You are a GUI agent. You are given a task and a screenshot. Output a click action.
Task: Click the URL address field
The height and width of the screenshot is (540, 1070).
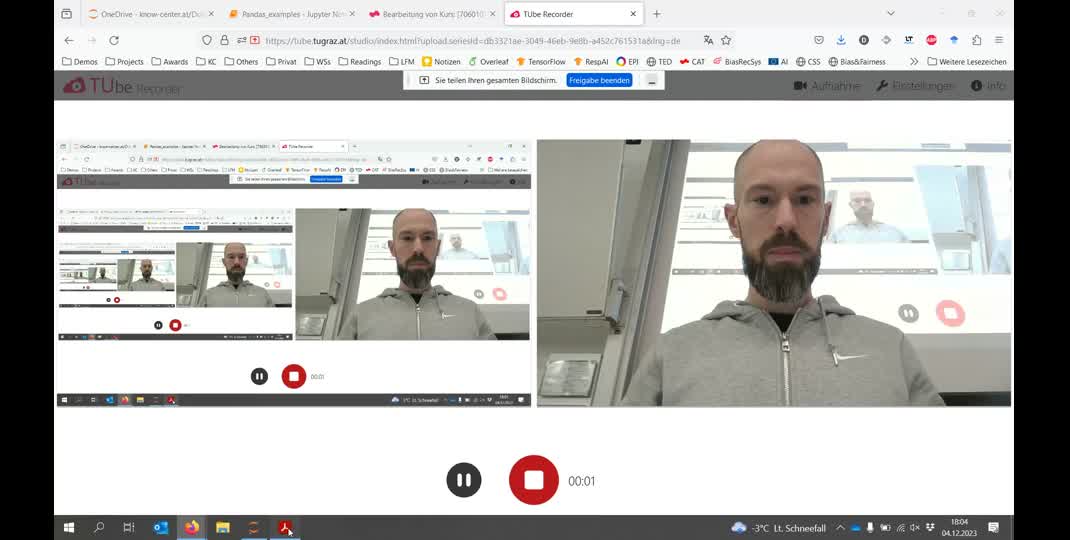[470, 40]
